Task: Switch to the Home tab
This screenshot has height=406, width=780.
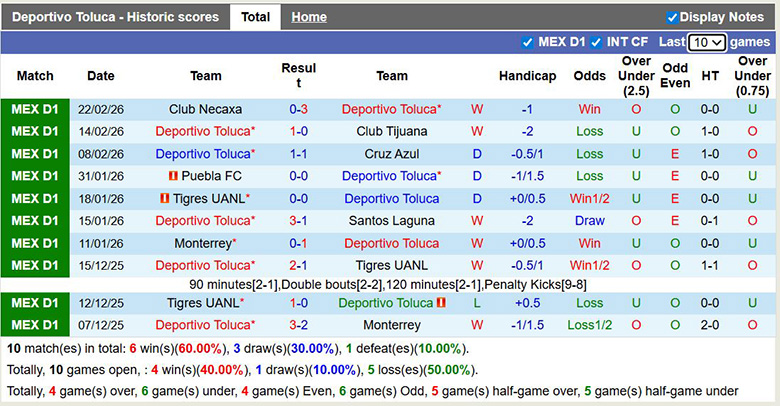Action: (309, 17)
